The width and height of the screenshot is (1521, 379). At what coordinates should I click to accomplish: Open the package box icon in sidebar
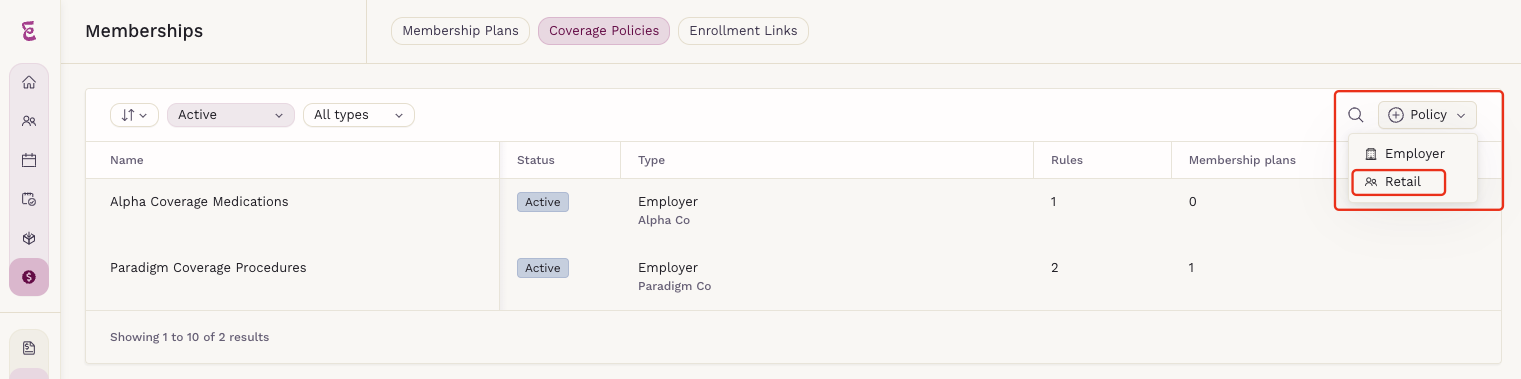pyautogui.click(x=29, y=238)
